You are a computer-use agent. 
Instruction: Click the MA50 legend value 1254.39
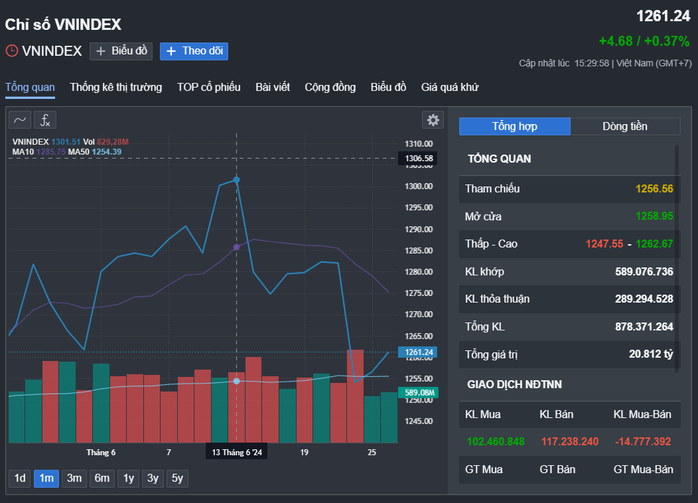pyautogui.click(x=106, y=152)
